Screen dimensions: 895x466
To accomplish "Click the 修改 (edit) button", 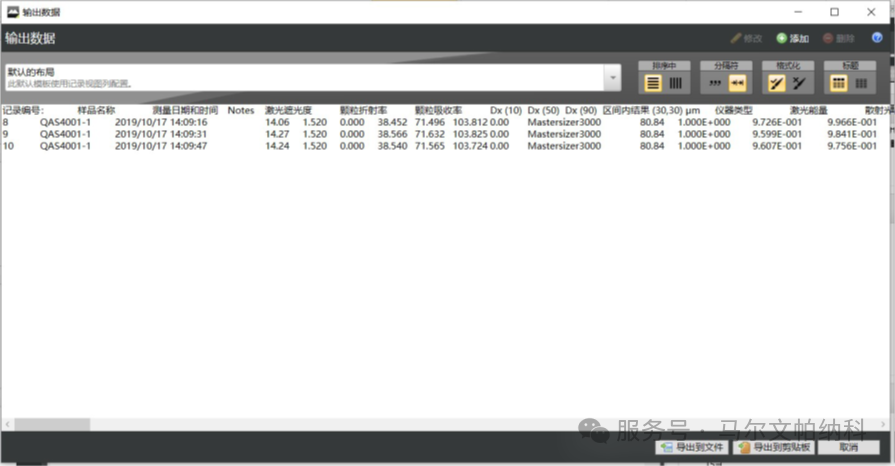I will point(747,38).
